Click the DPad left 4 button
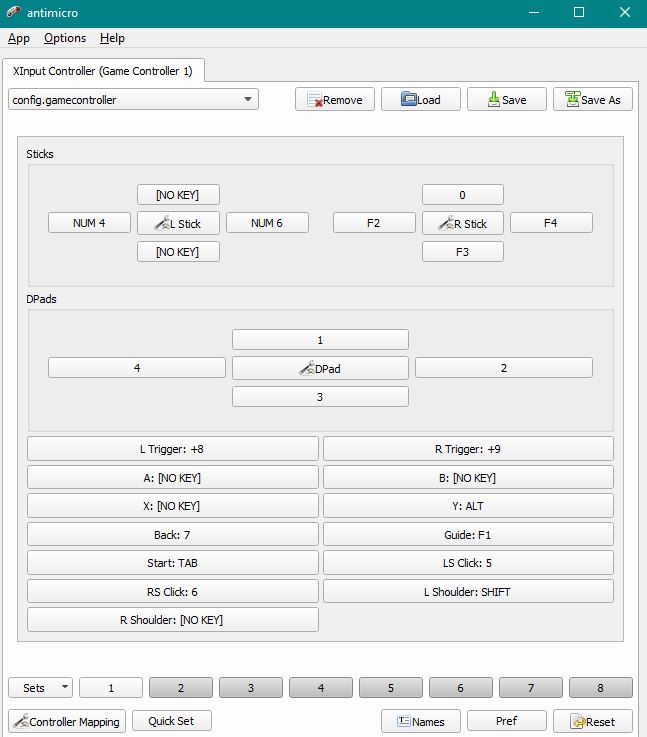647x737 pixels. point(137,368)
